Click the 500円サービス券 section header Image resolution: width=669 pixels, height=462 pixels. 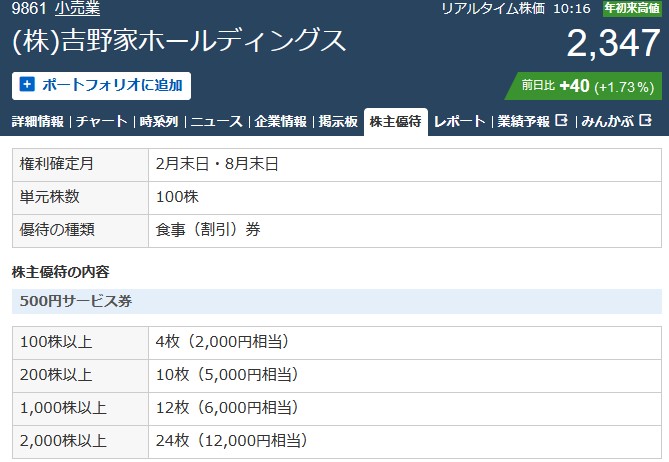(x=337, y=301)
